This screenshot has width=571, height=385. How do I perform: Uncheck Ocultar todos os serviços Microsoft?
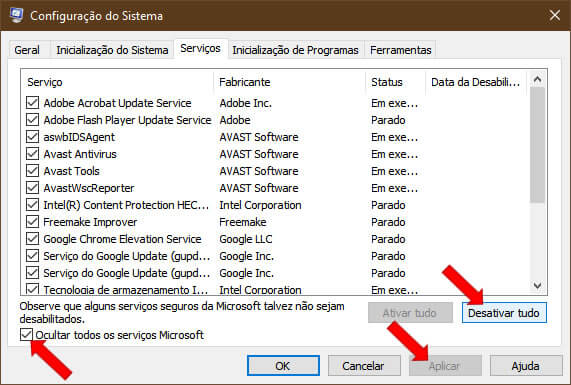point(26,334)
